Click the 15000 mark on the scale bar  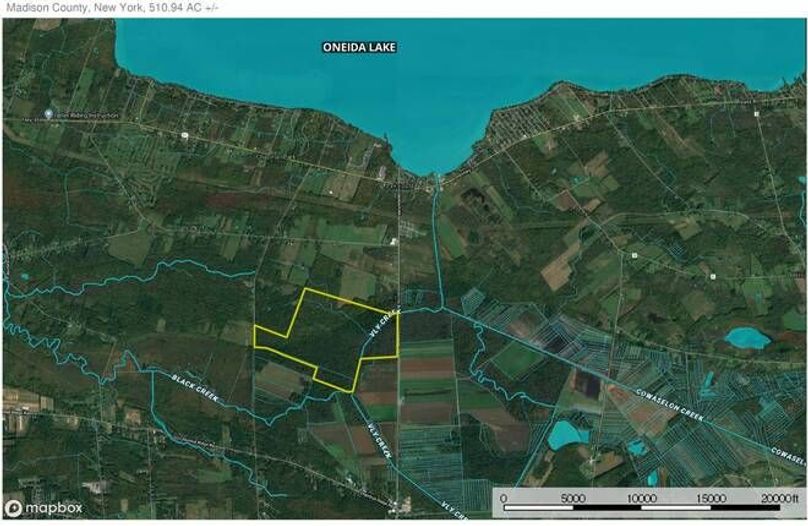tap(711, 497)
